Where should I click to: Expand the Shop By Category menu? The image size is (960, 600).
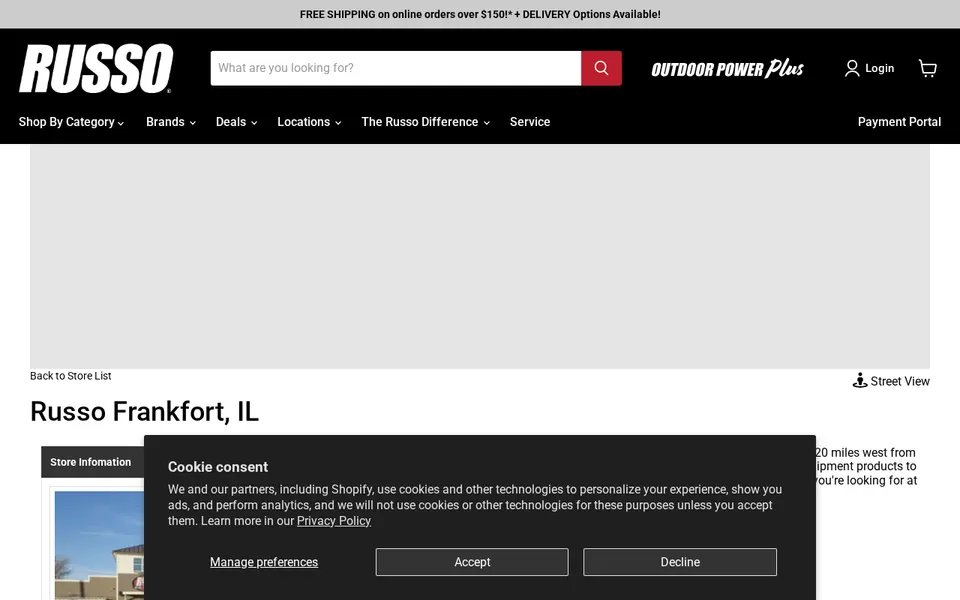coord(71,122)
